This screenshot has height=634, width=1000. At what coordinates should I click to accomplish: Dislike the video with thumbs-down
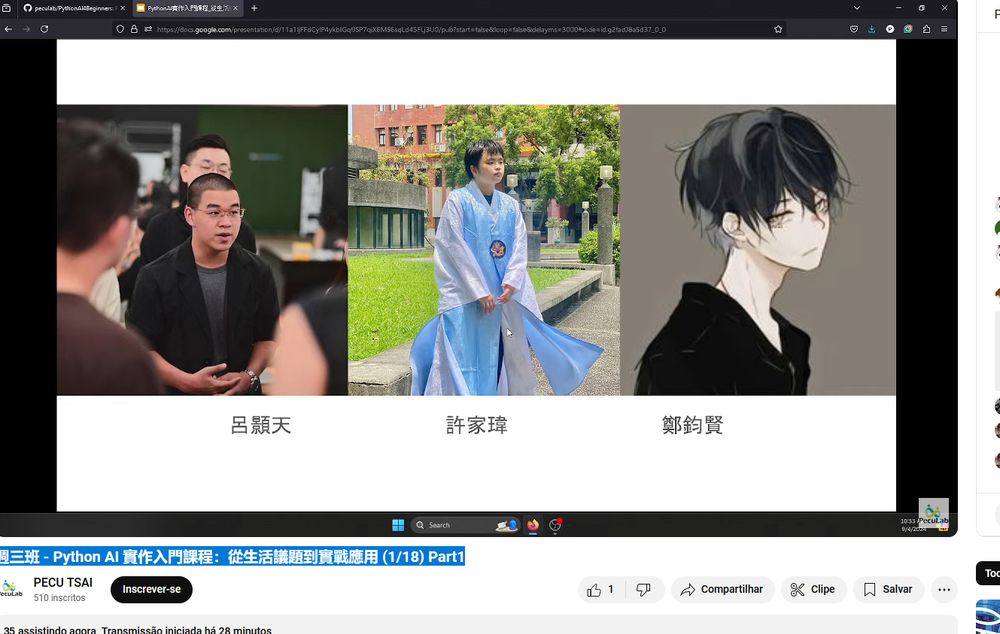pos(644,589)
